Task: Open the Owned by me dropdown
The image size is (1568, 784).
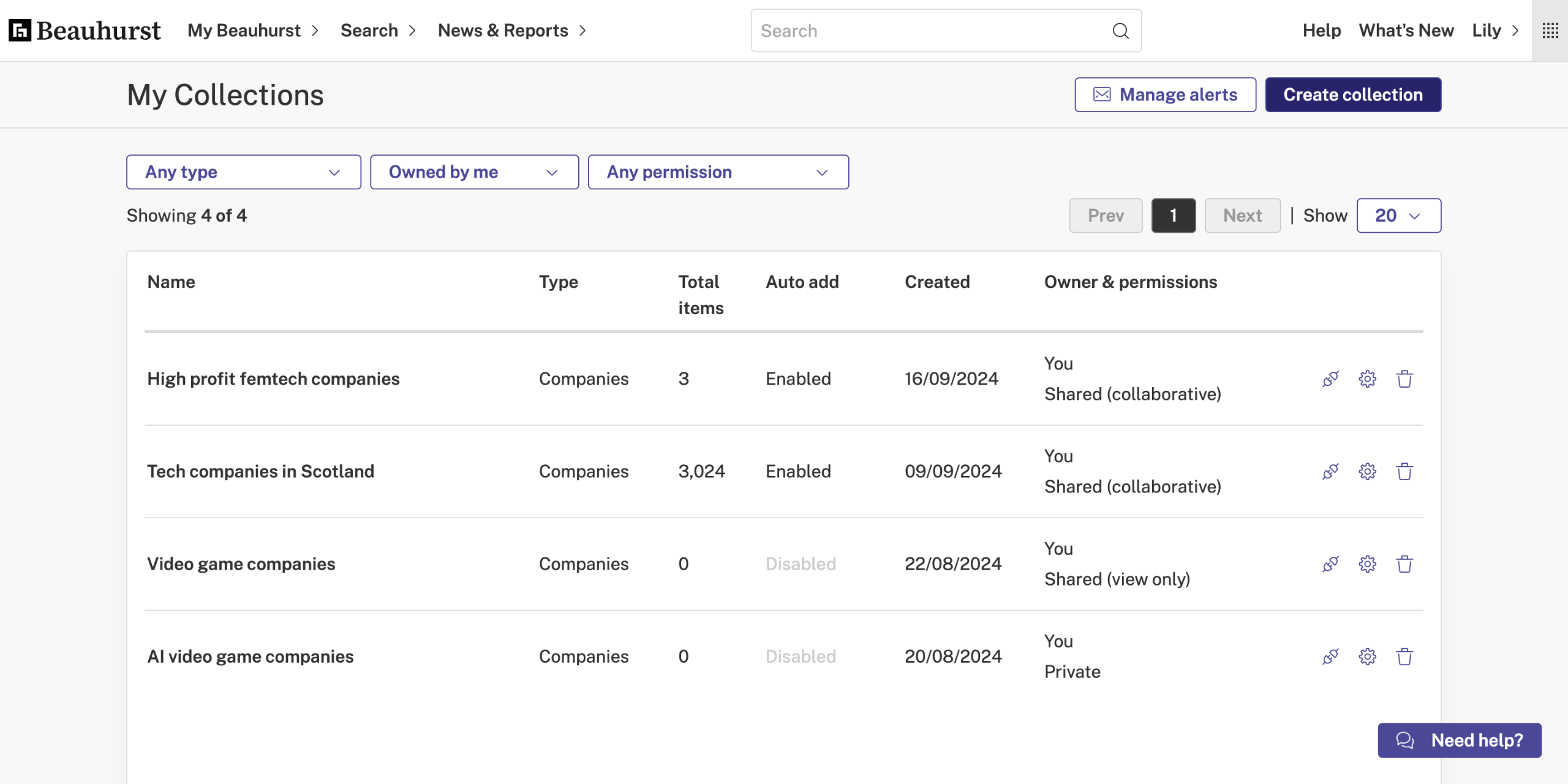Action: (x=474, y=172)
